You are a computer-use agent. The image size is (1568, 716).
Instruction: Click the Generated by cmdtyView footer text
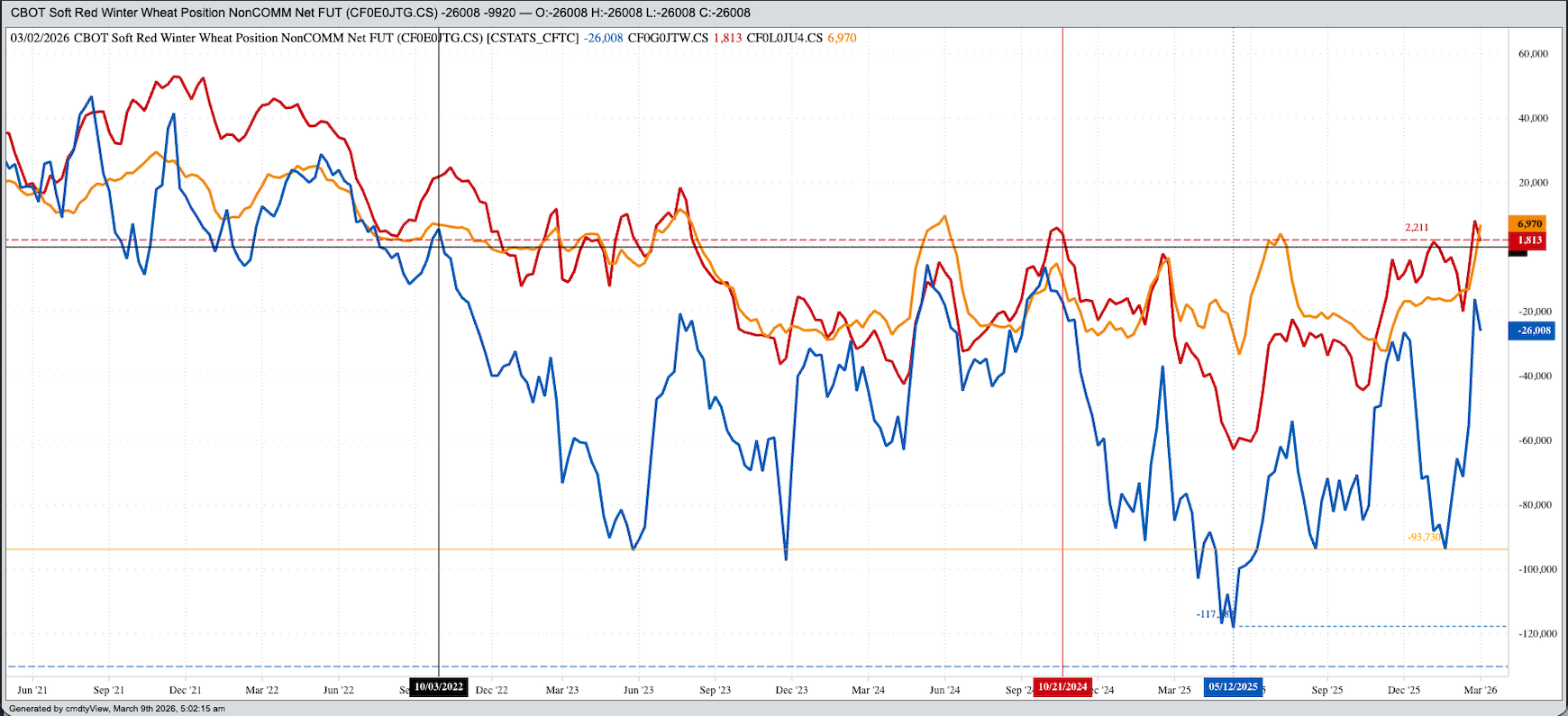click(x=117, y=709)
